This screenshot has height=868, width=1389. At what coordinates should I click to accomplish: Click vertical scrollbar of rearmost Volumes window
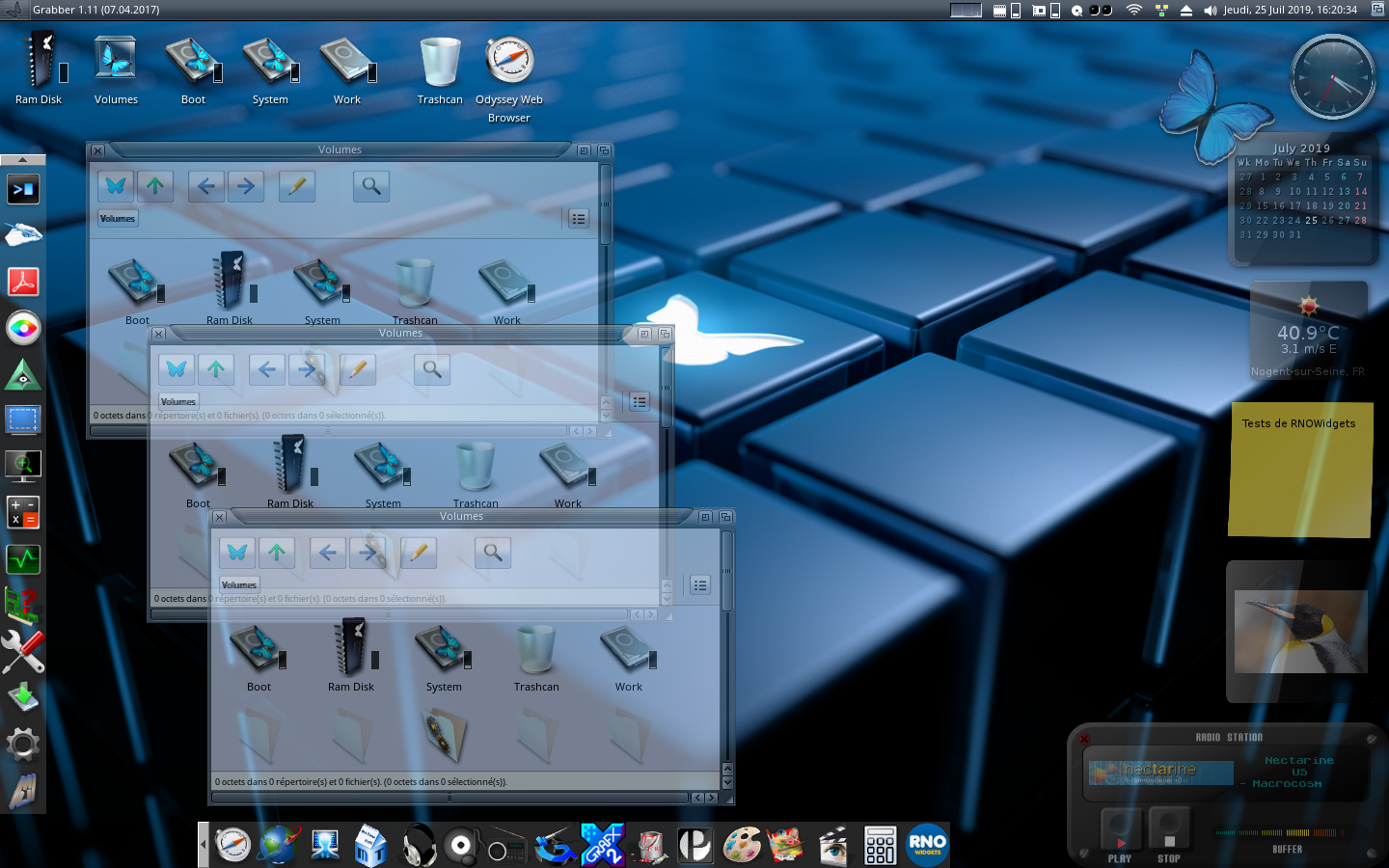click(x=606, y=203)
